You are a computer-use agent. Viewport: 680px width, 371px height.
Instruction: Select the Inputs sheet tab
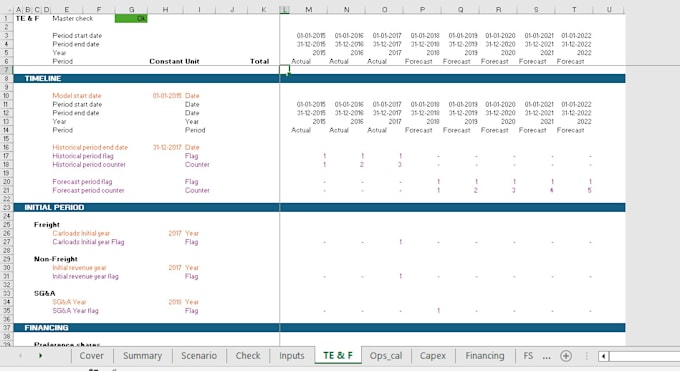click(291, 355)
